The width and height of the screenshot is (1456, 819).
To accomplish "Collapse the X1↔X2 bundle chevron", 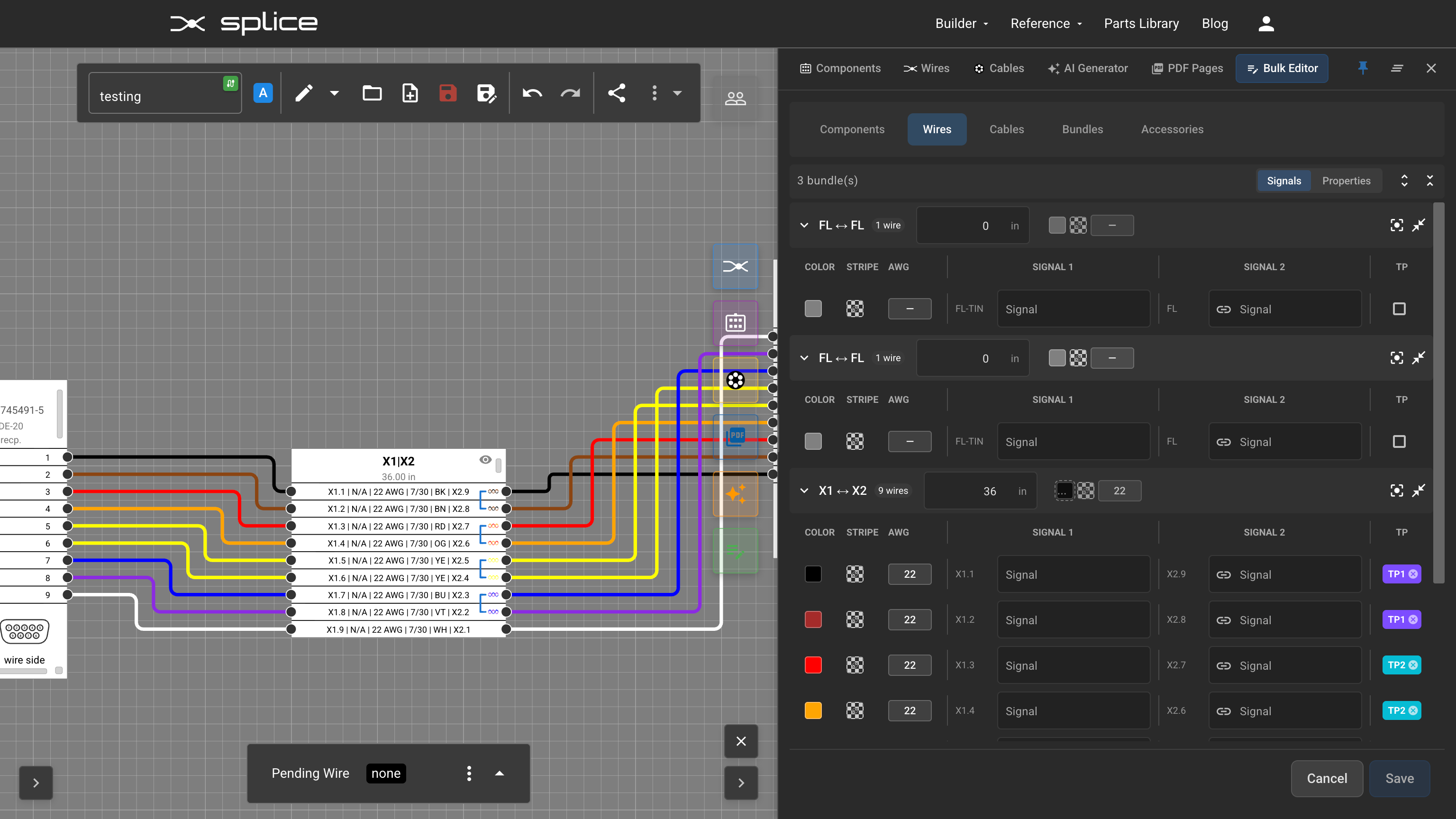I will 804,491.
